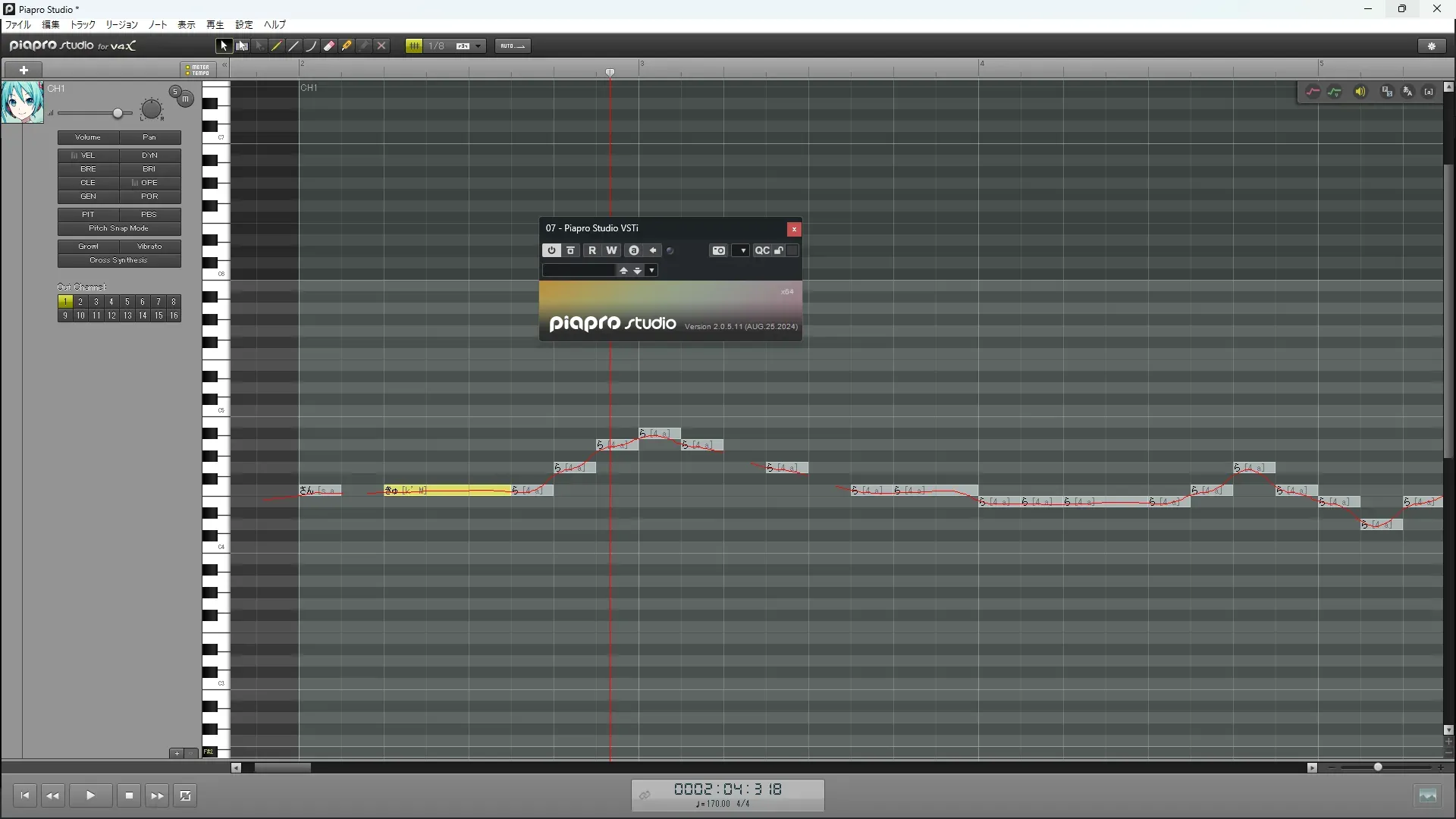This screenshot has width=1456, height=819.
Task: Select the pencil draw tool
Action: (277, 46)
